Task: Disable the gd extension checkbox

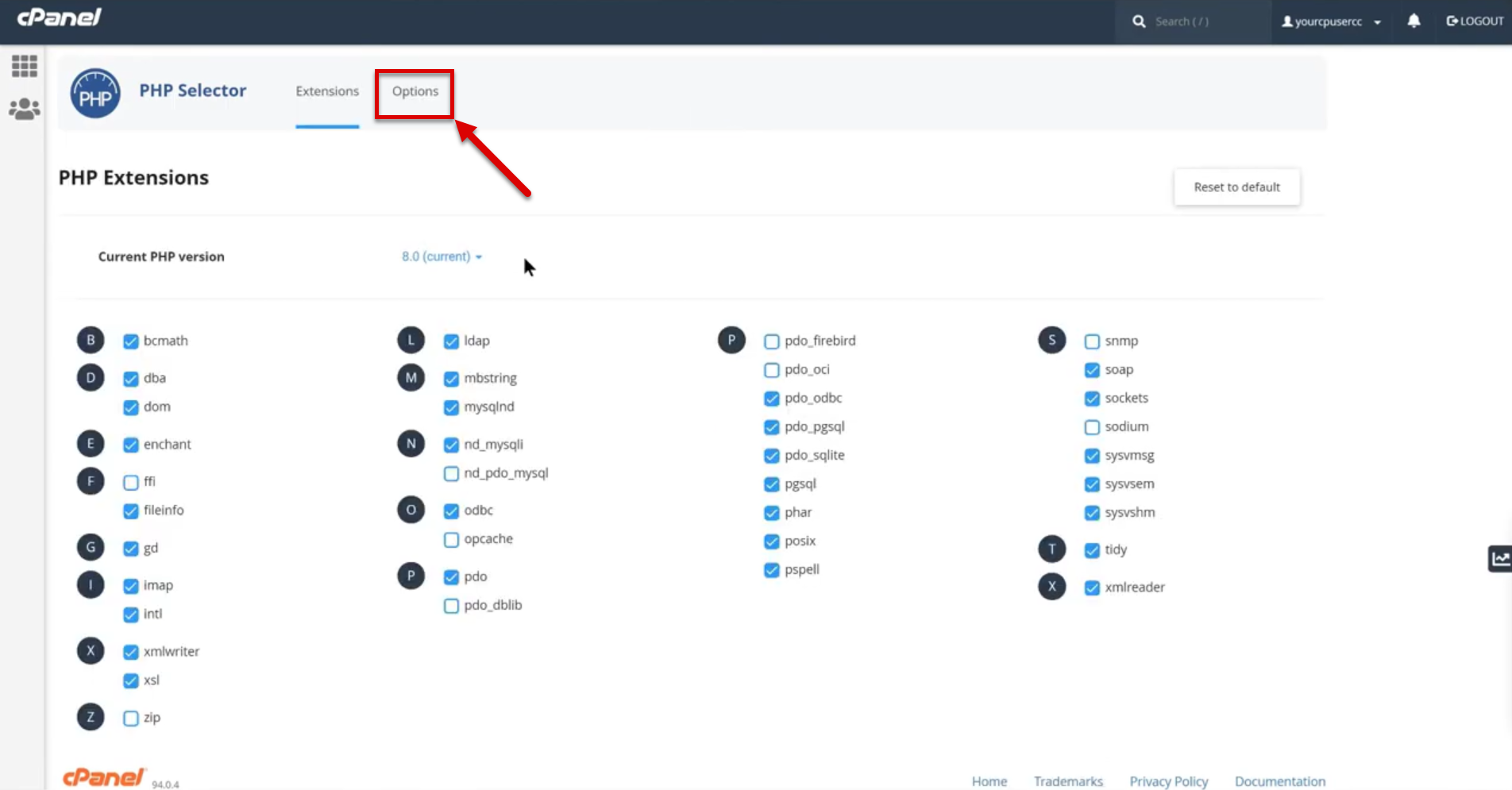Action: 131,549
